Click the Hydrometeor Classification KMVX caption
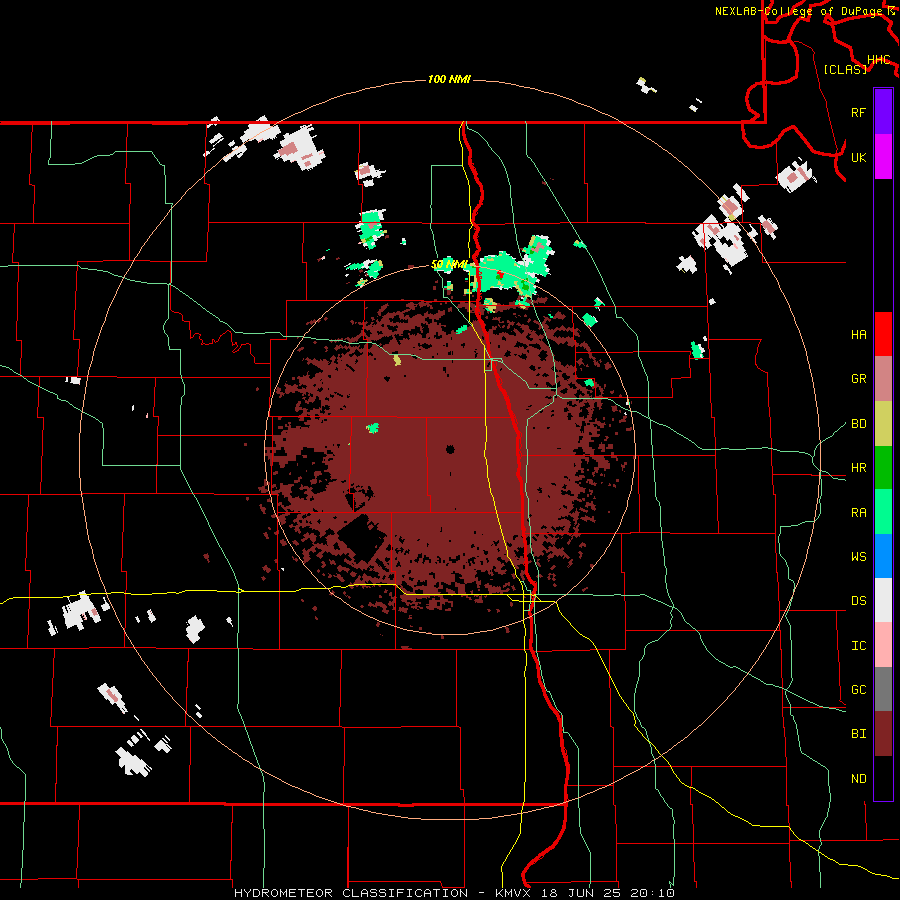 point(454,893)
